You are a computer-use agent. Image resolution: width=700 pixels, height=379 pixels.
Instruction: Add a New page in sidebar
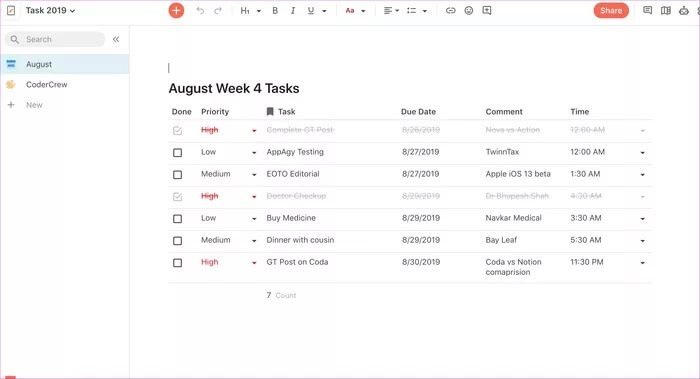34,105
